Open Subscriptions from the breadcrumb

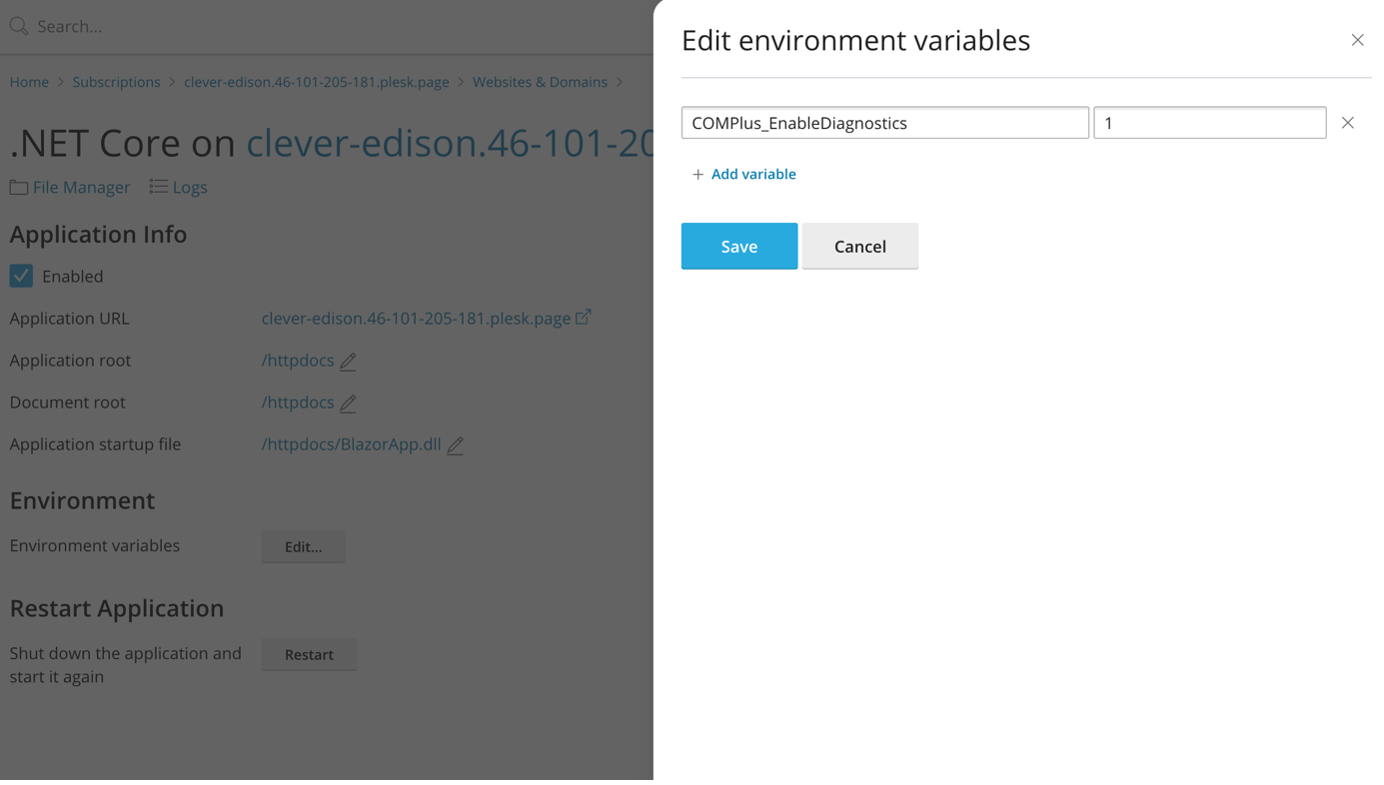coord(116,81)
